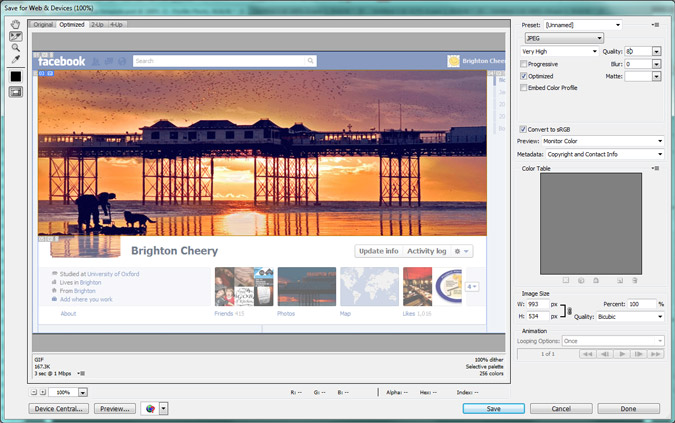Click the Save button

493,408
